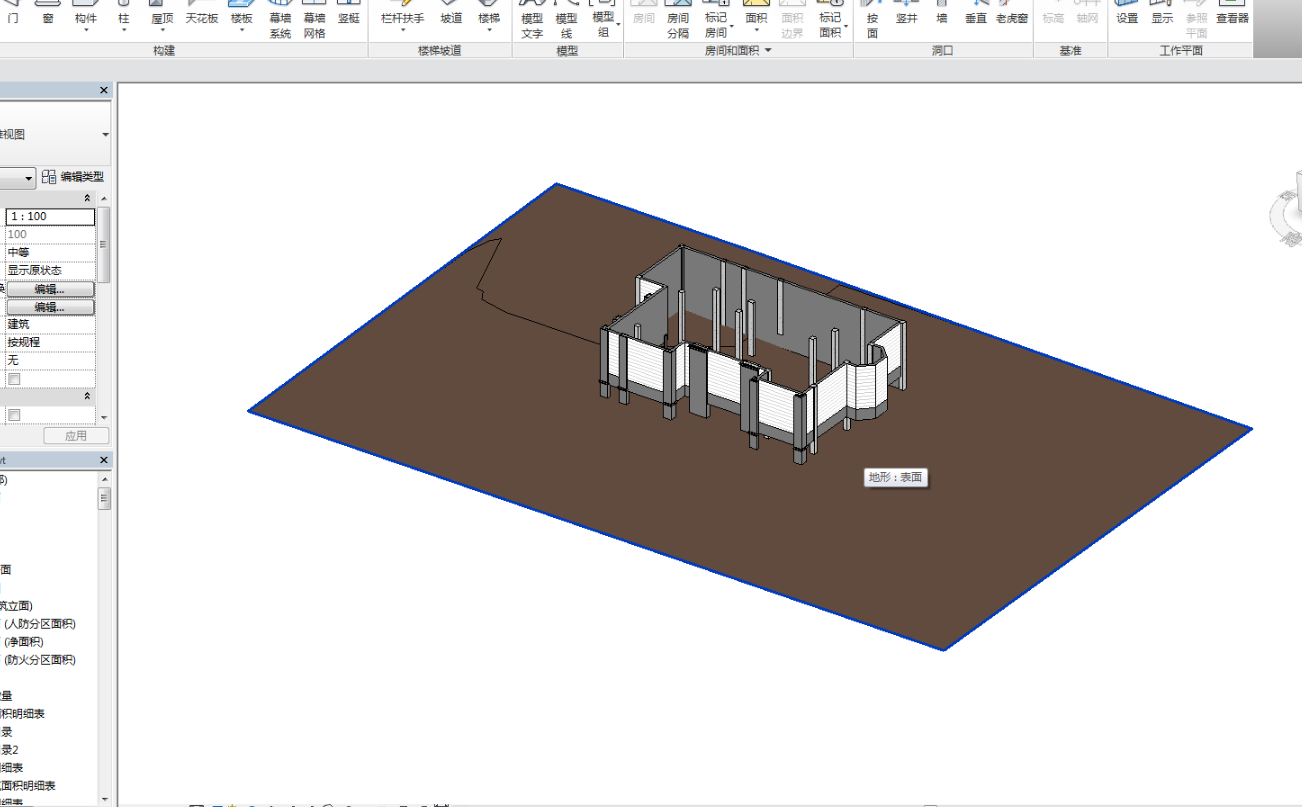The width and height of the screenshot is (1302, 807).
Task: Select the 房间分隔 room separator tool
Action: [x=678, y=20]
